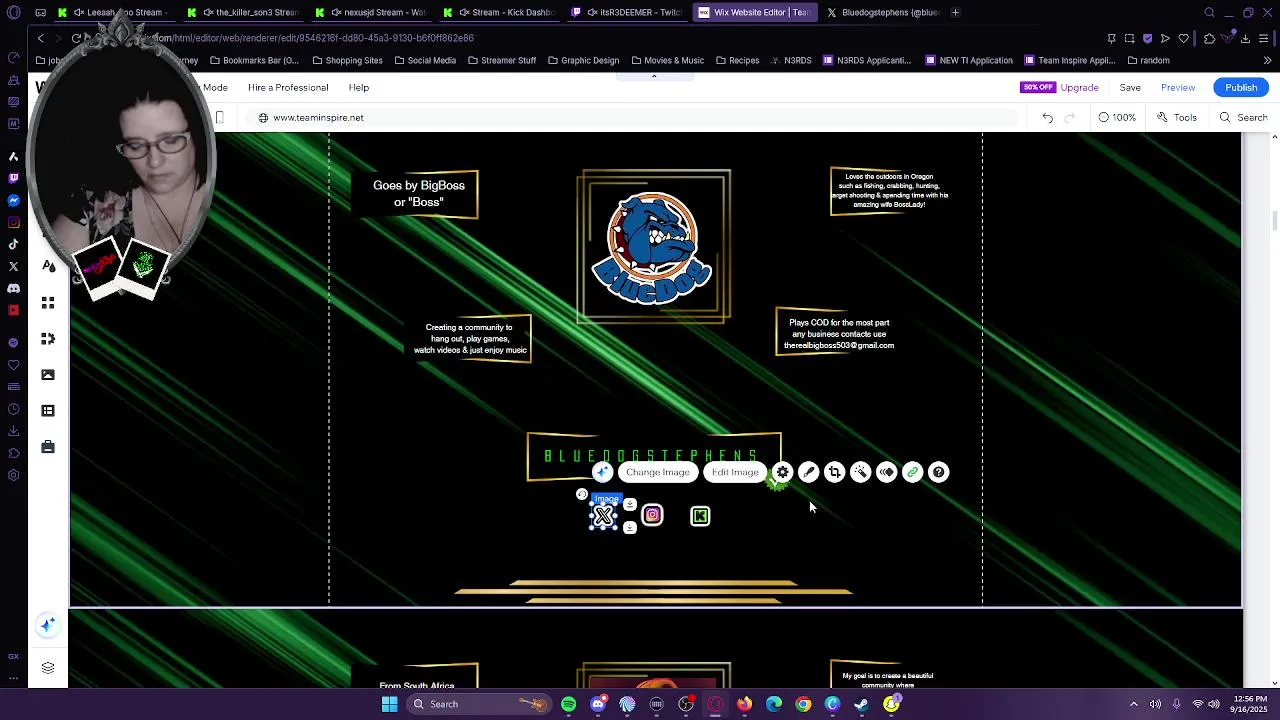1280x720 pixels.
Task: Open the 100% zoom control
Action: click(1117, 118)
